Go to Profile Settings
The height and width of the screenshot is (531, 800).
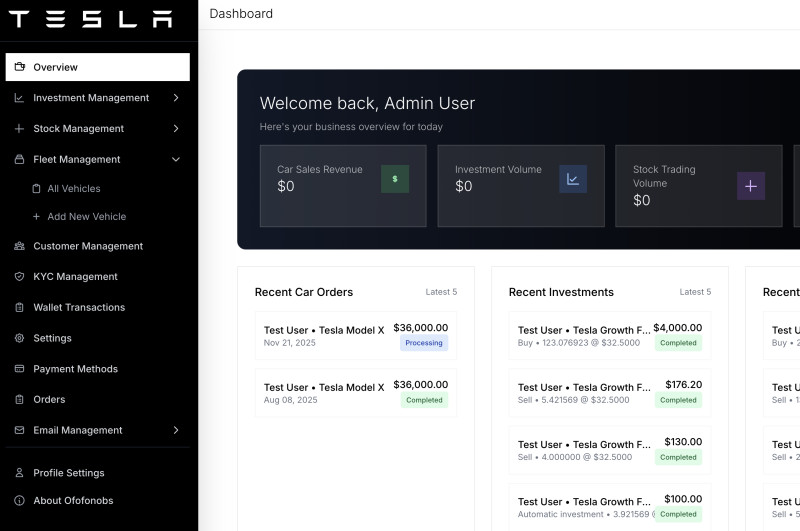tap(68, 473)
